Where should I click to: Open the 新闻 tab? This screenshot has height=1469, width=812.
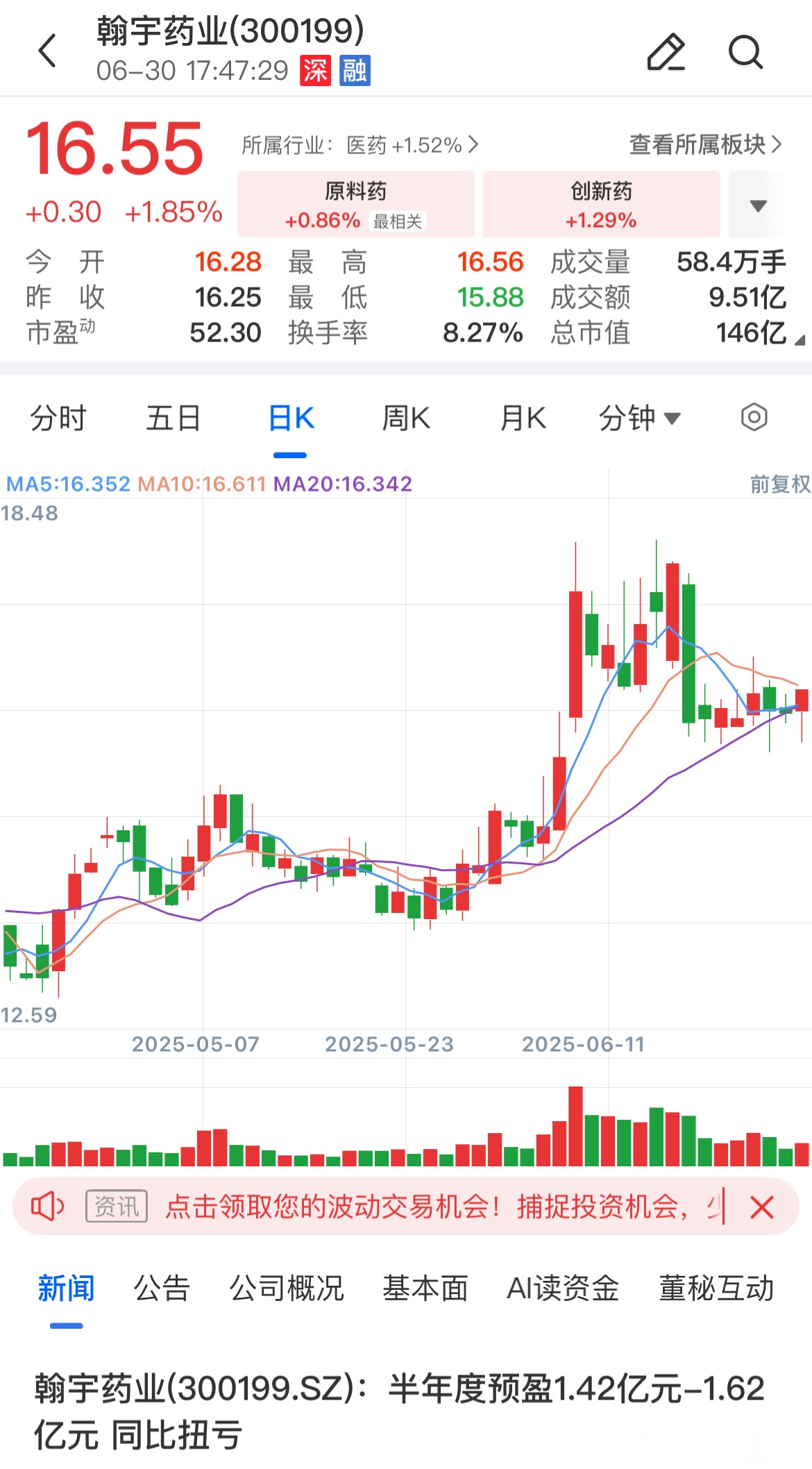(66, 1288)
